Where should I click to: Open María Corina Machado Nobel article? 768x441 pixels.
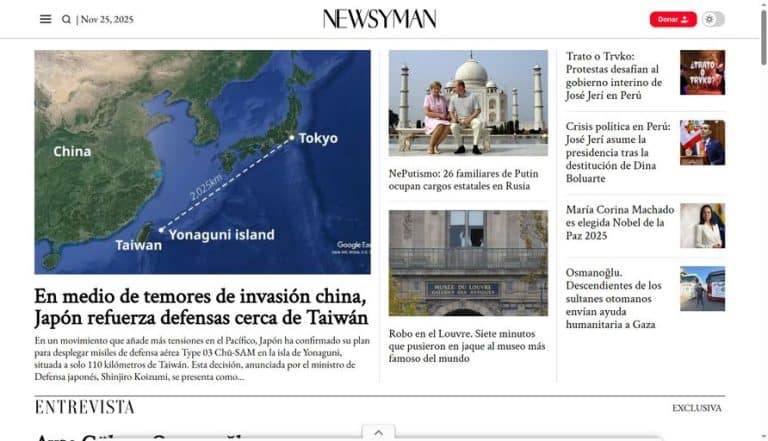tap(620, 222)
